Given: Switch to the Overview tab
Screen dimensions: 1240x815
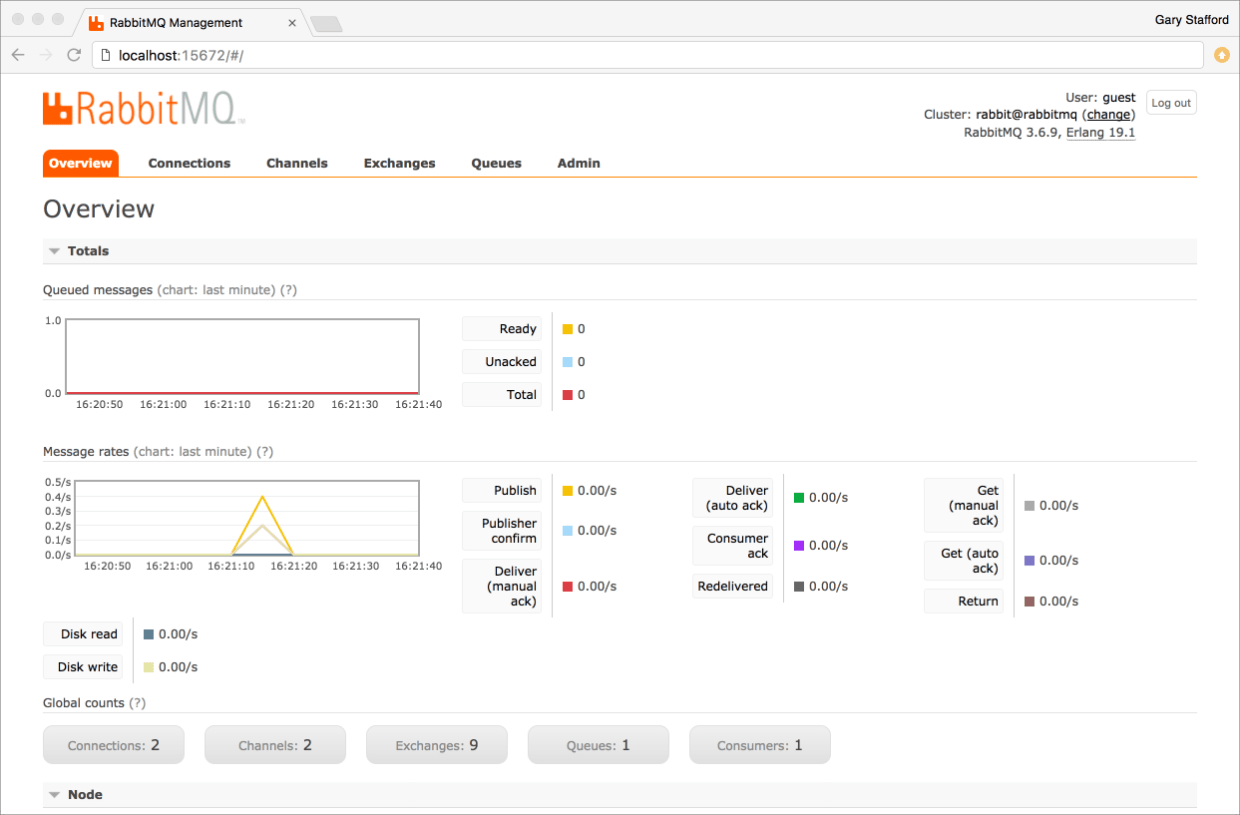Looking at the screenshot, I should point(81,163).
